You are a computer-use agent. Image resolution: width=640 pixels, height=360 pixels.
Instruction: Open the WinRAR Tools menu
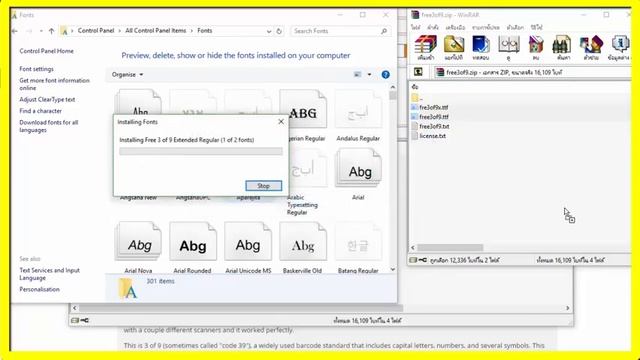pyautogui.click(x=455, y=27)
